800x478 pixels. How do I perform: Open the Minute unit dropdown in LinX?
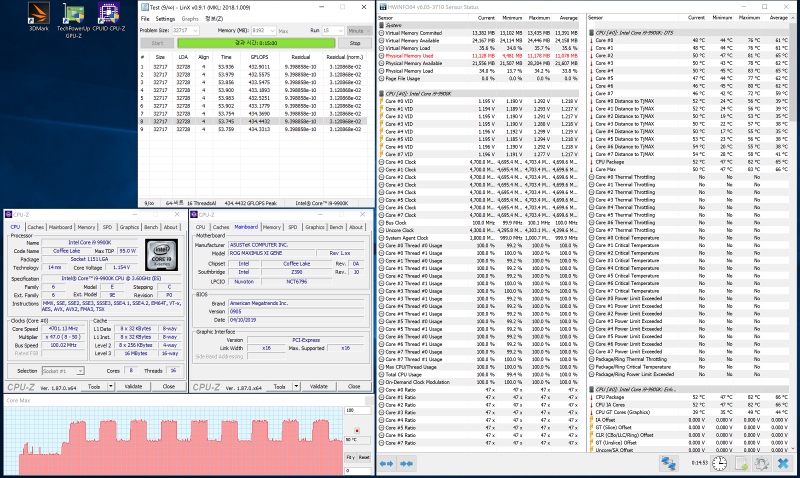368,31
